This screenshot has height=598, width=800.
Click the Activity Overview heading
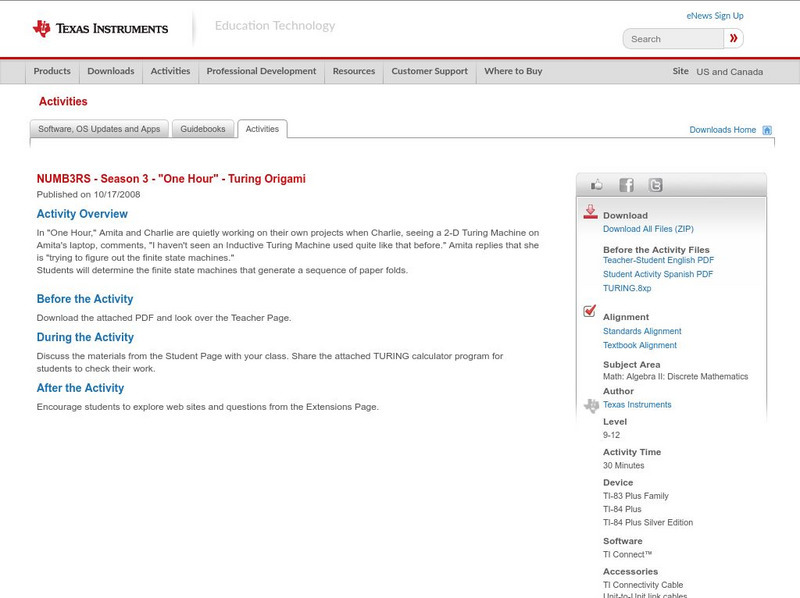click(82, 214)
